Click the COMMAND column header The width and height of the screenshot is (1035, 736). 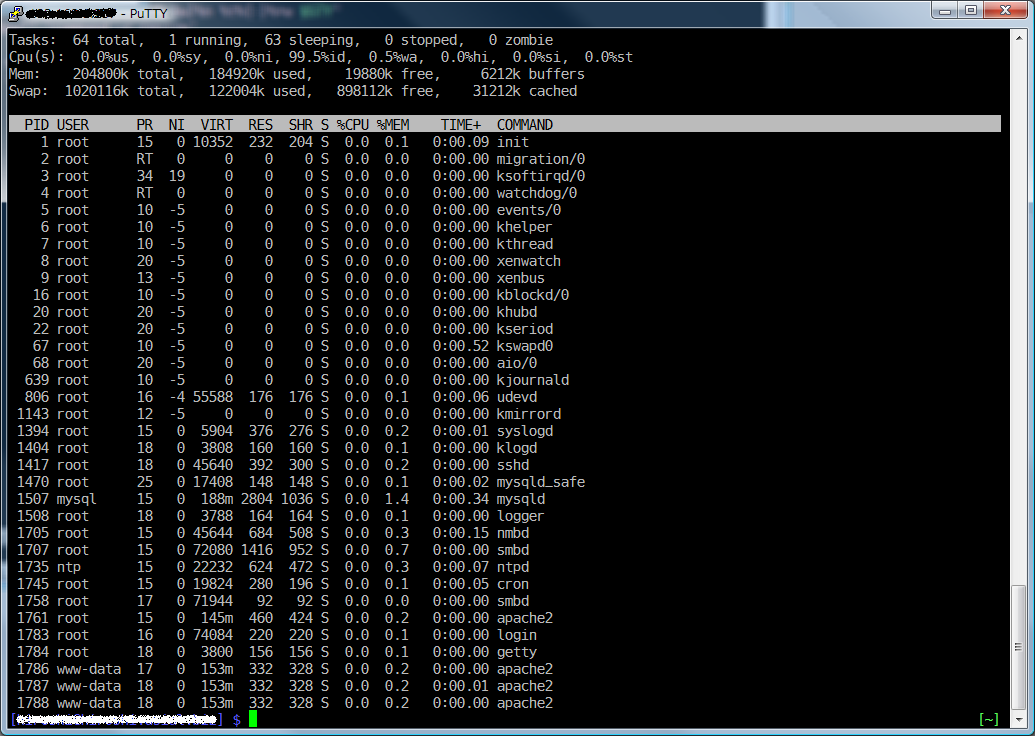coord(524,125)
